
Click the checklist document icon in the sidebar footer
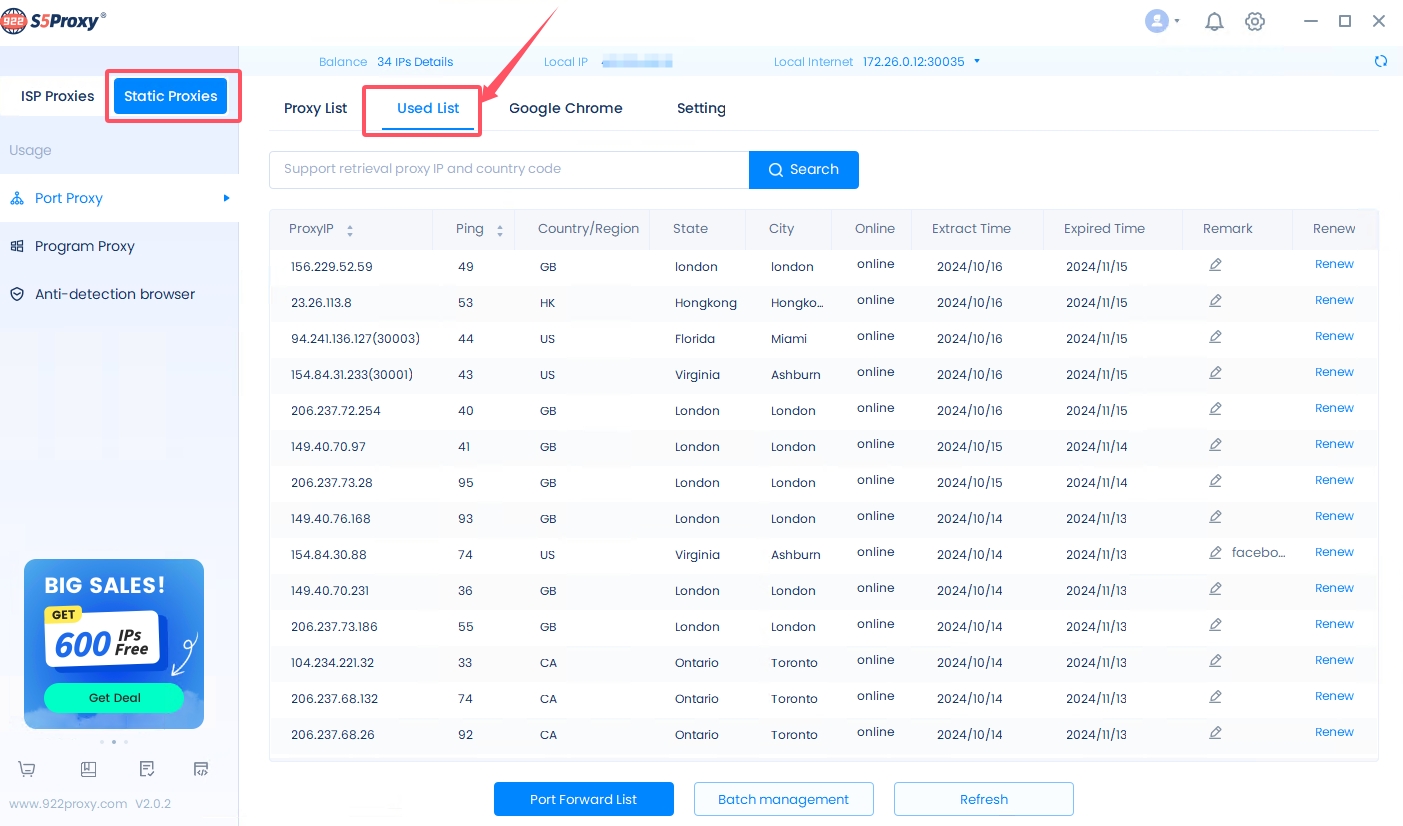tap(147, 769)
